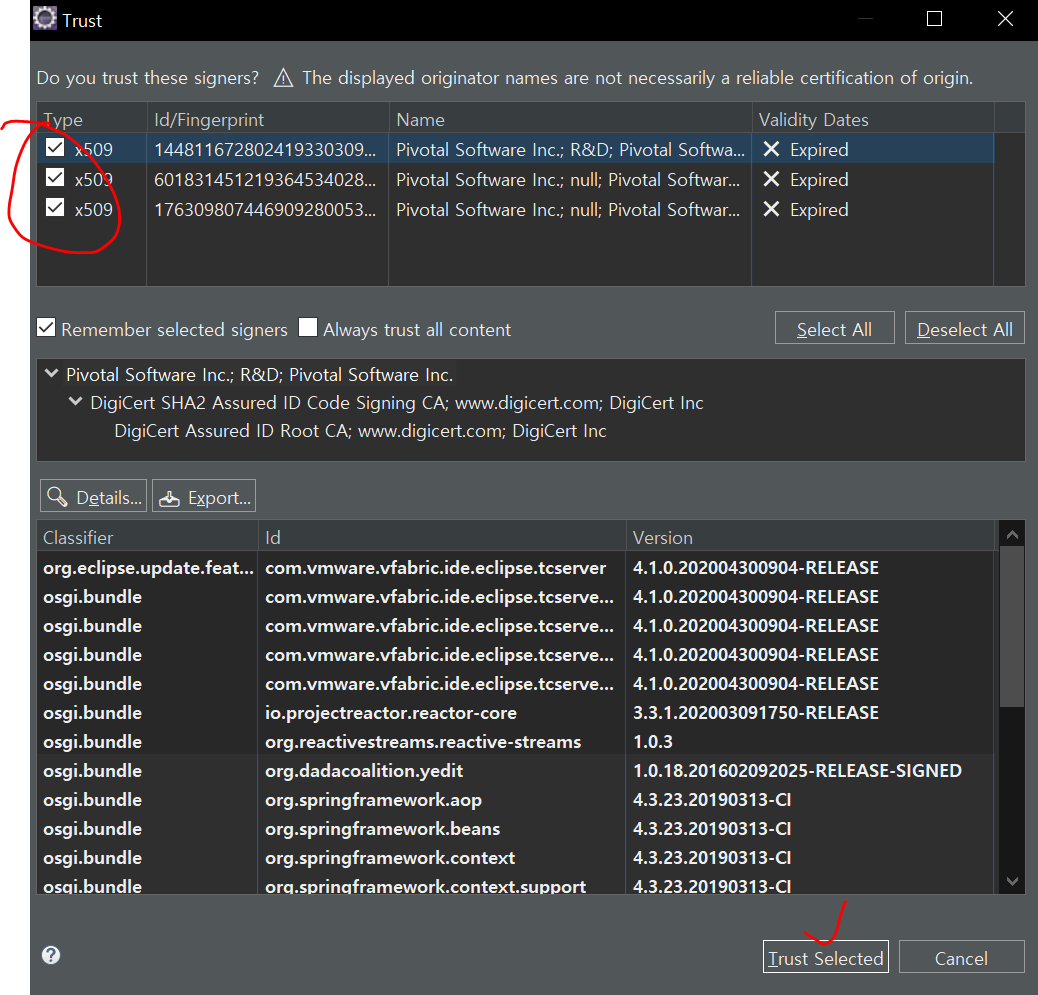Click fingerprint 17630980744690928005 3...

coord(265,209)
